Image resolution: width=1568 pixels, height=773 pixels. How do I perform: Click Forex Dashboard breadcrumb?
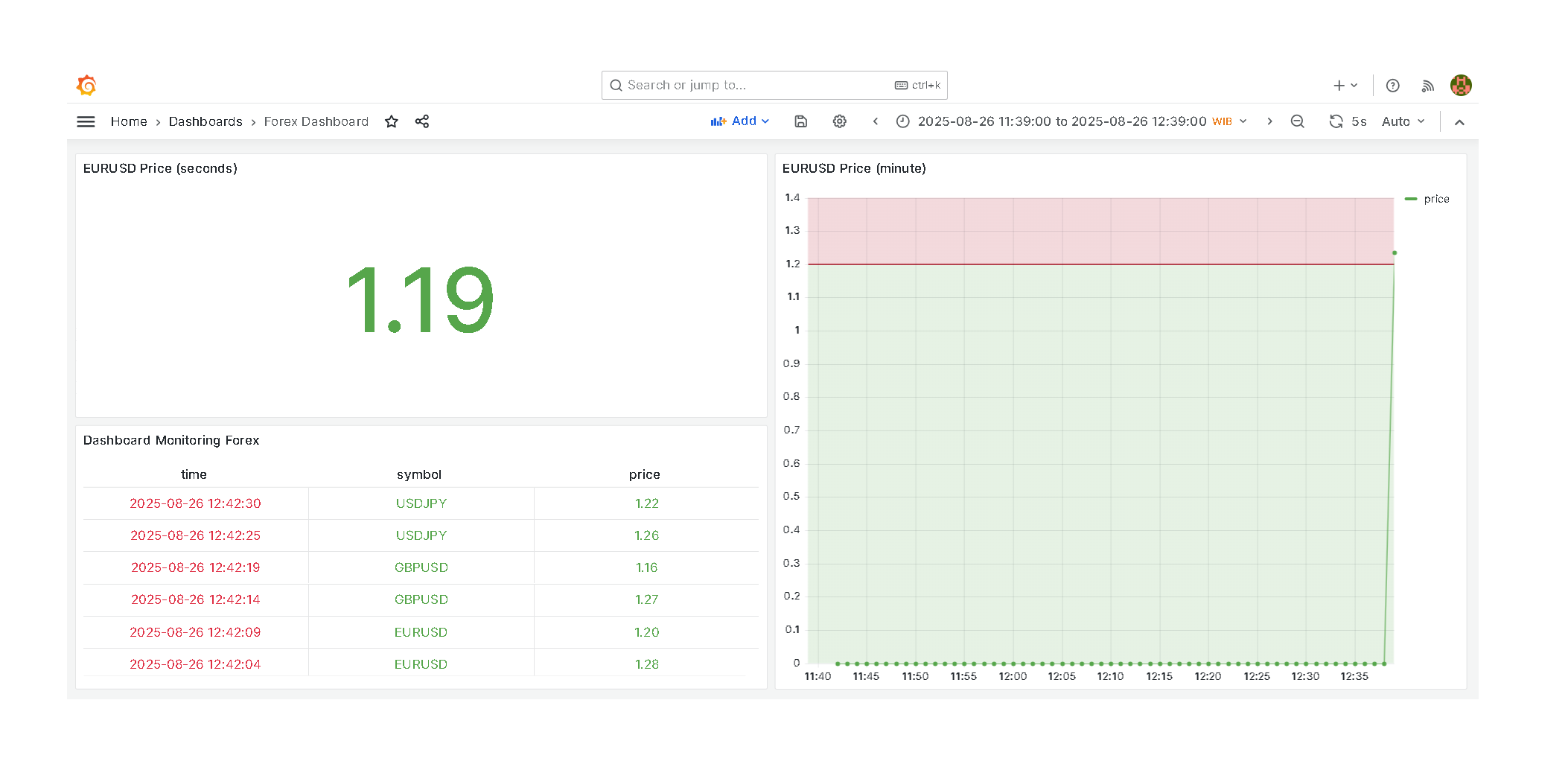coord(316,121)
